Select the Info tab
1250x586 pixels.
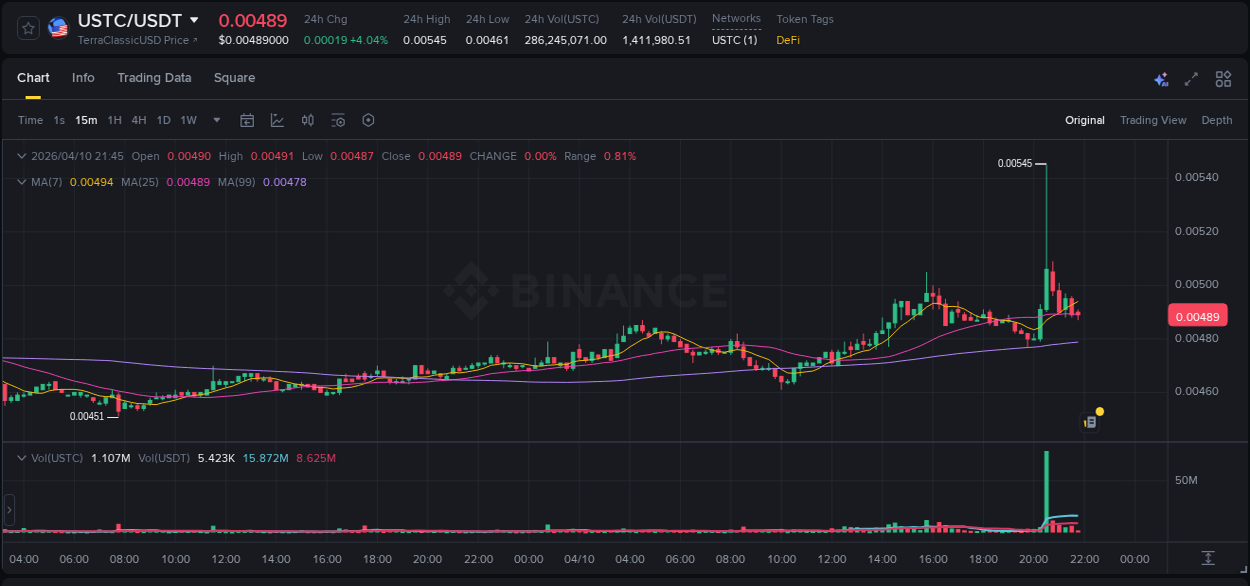[x=83, y=78]
